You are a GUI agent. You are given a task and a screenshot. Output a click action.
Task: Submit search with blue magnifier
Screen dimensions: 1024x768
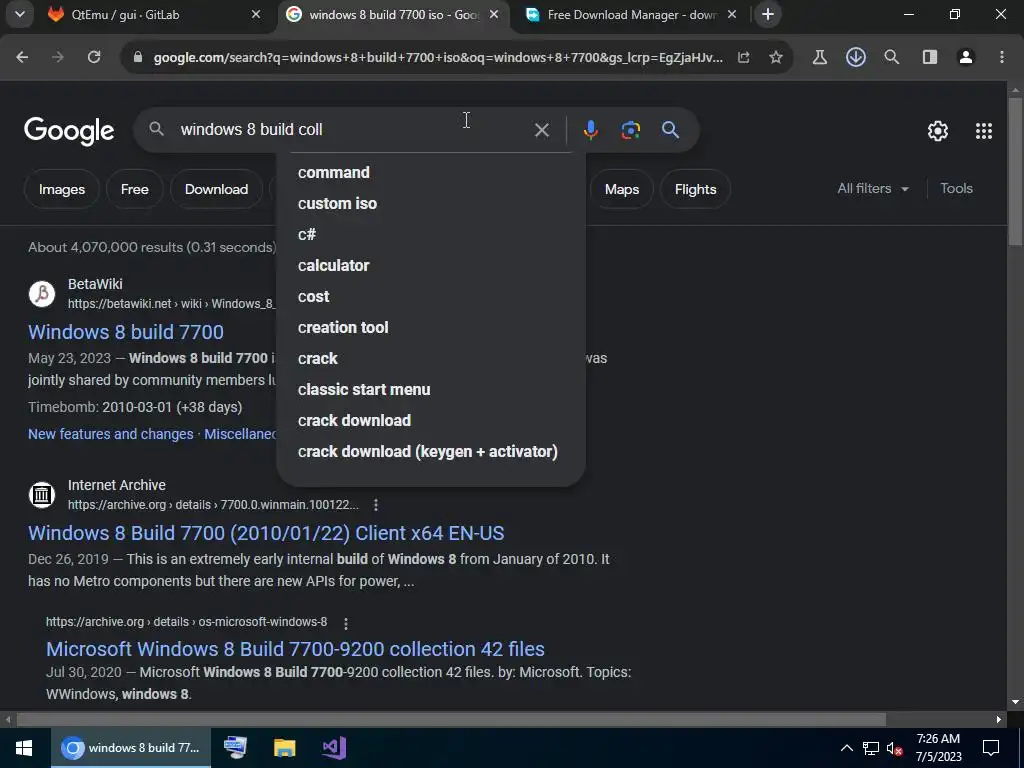[670, 130]
